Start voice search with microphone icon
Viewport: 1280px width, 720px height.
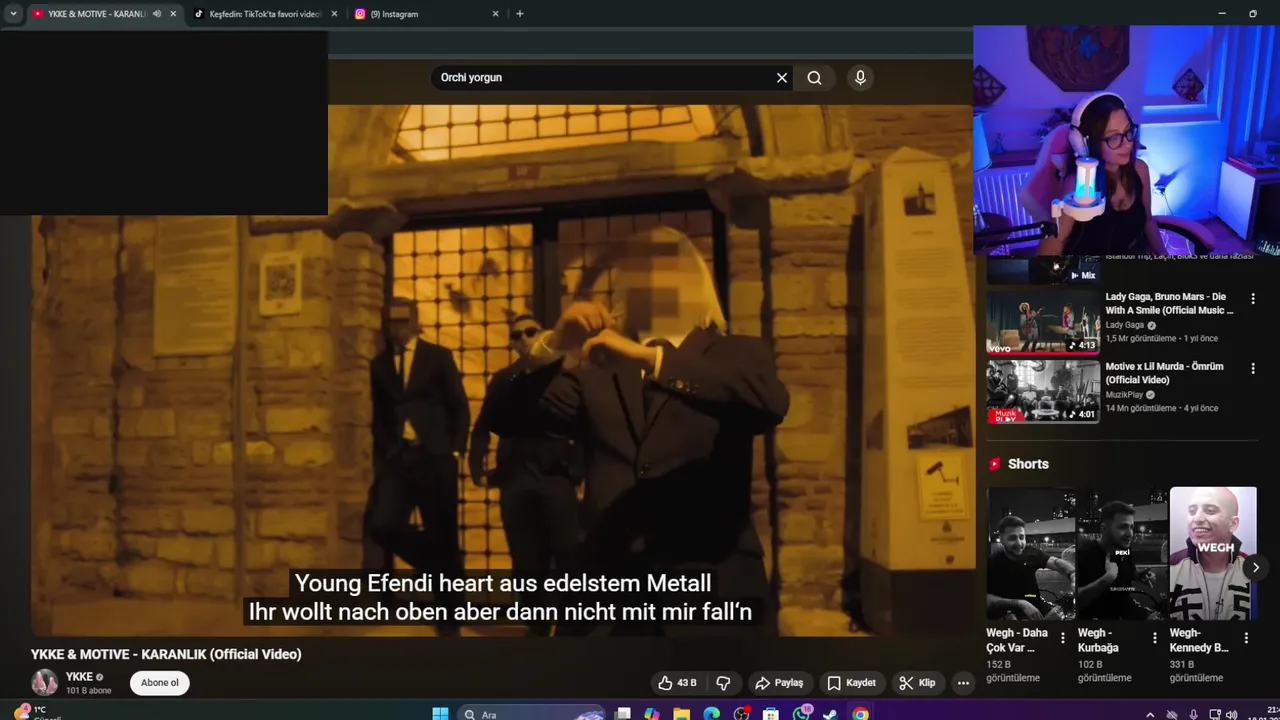[x=860, y=78]
